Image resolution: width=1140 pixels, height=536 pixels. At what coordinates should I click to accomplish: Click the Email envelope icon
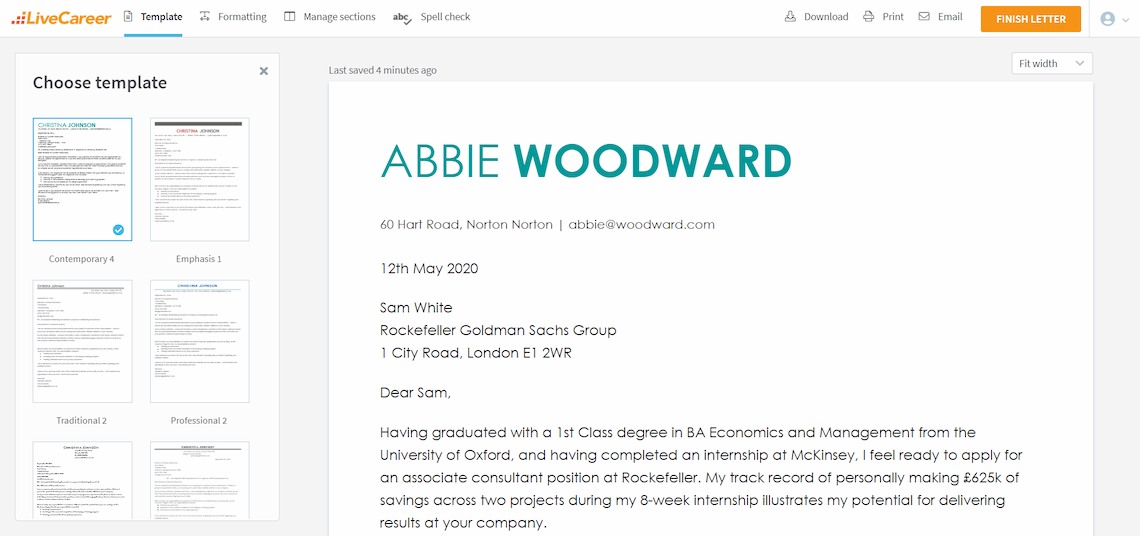coord(924,17)
